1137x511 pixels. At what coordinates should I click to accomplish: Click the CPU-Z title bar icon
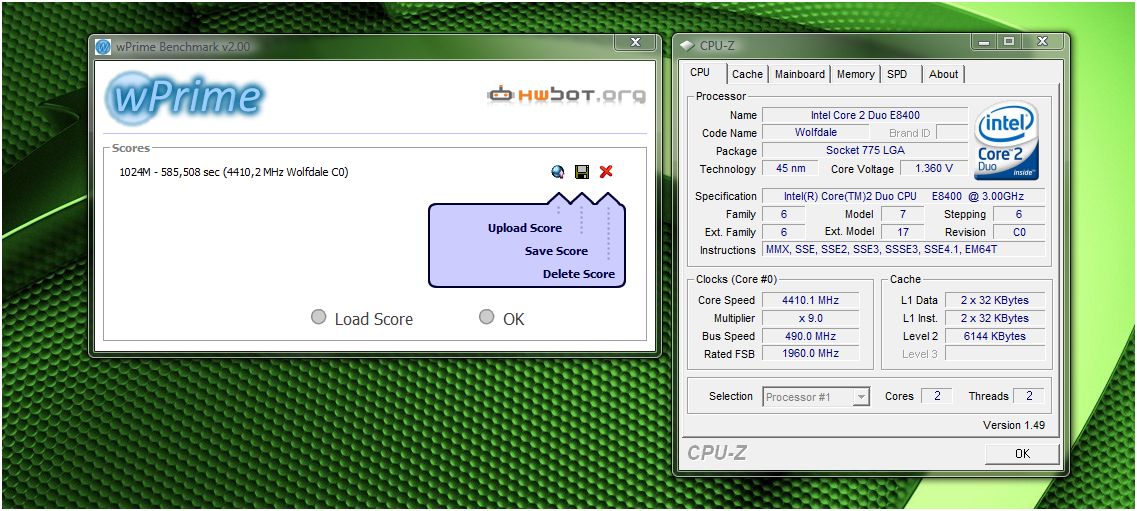[x=687, y=46]
